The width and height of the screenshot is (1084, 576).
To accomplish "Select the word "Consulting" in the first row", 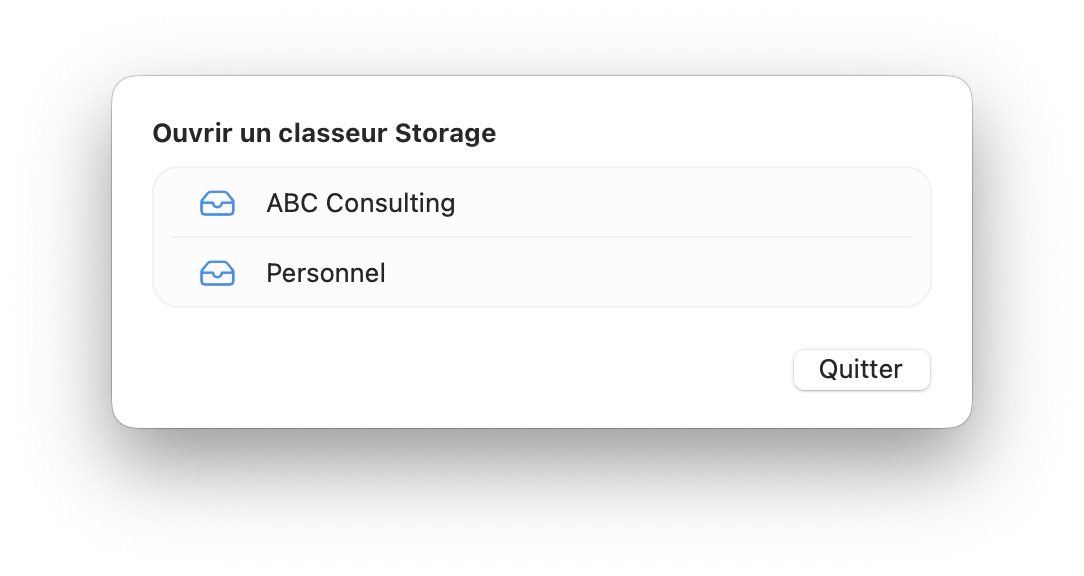I will click(390, 203).
